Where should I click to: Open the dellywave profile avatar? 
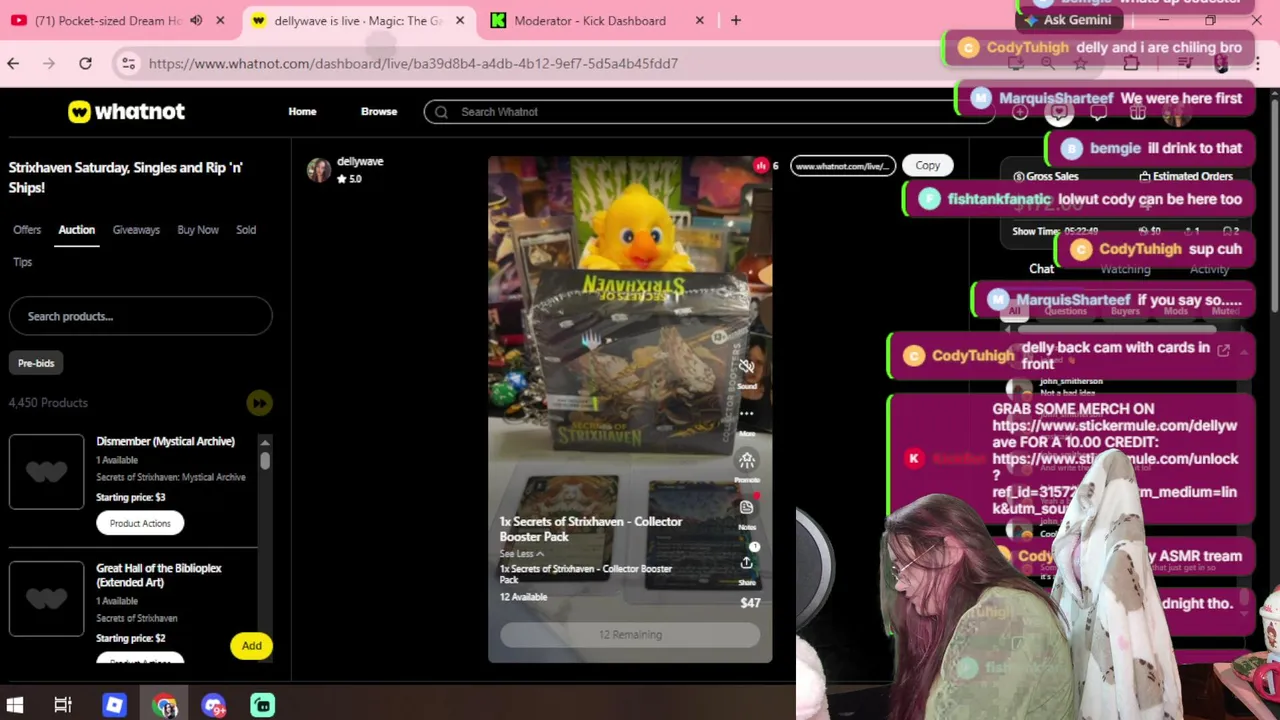tap(319, 170)
